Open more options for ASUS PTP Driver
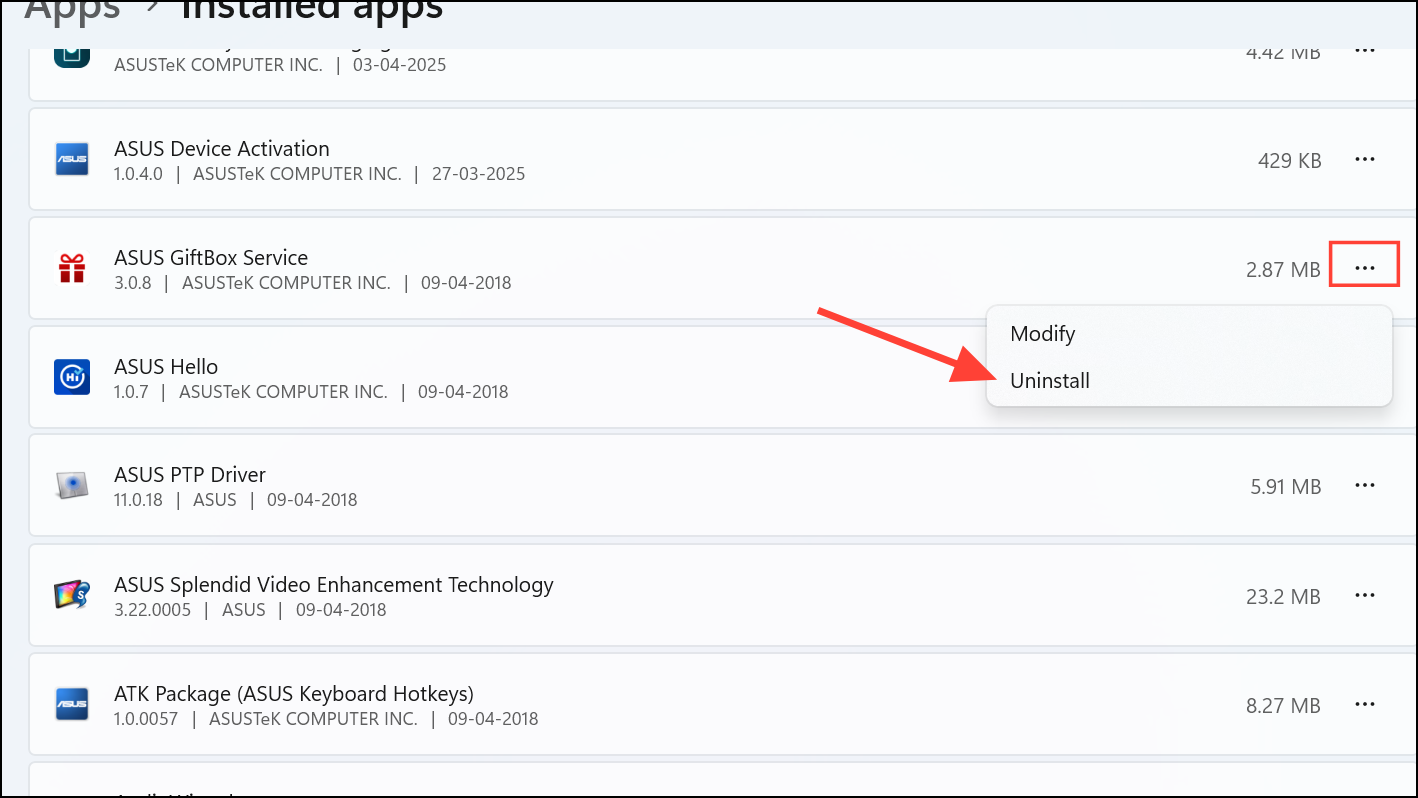Viewport: 1418px width, 798px height. [x=1364, y=486]
